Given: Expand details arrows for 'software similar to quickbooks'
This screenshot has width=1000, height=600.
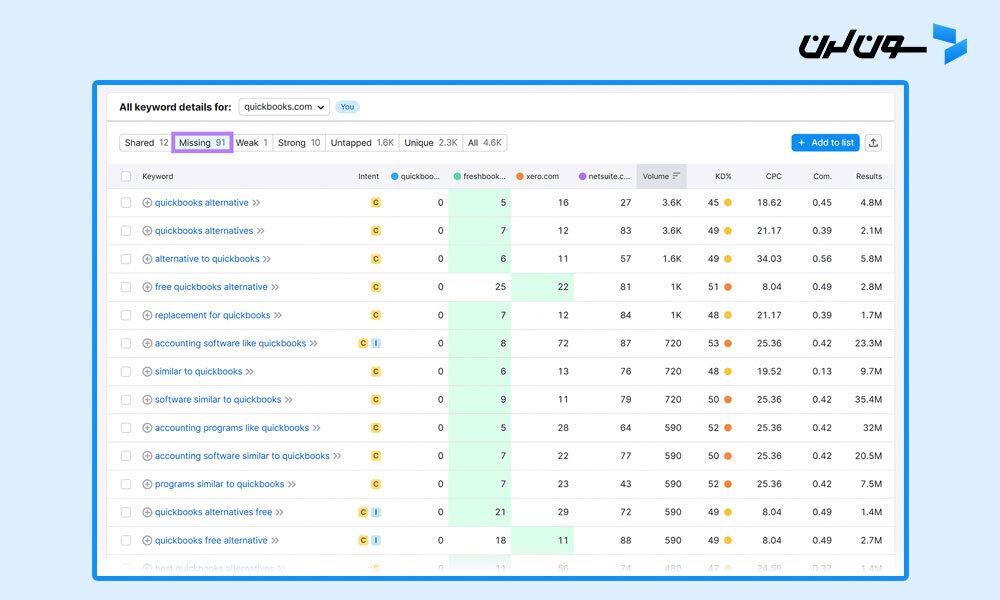Looking at the screenshot, I should [288, 400].
